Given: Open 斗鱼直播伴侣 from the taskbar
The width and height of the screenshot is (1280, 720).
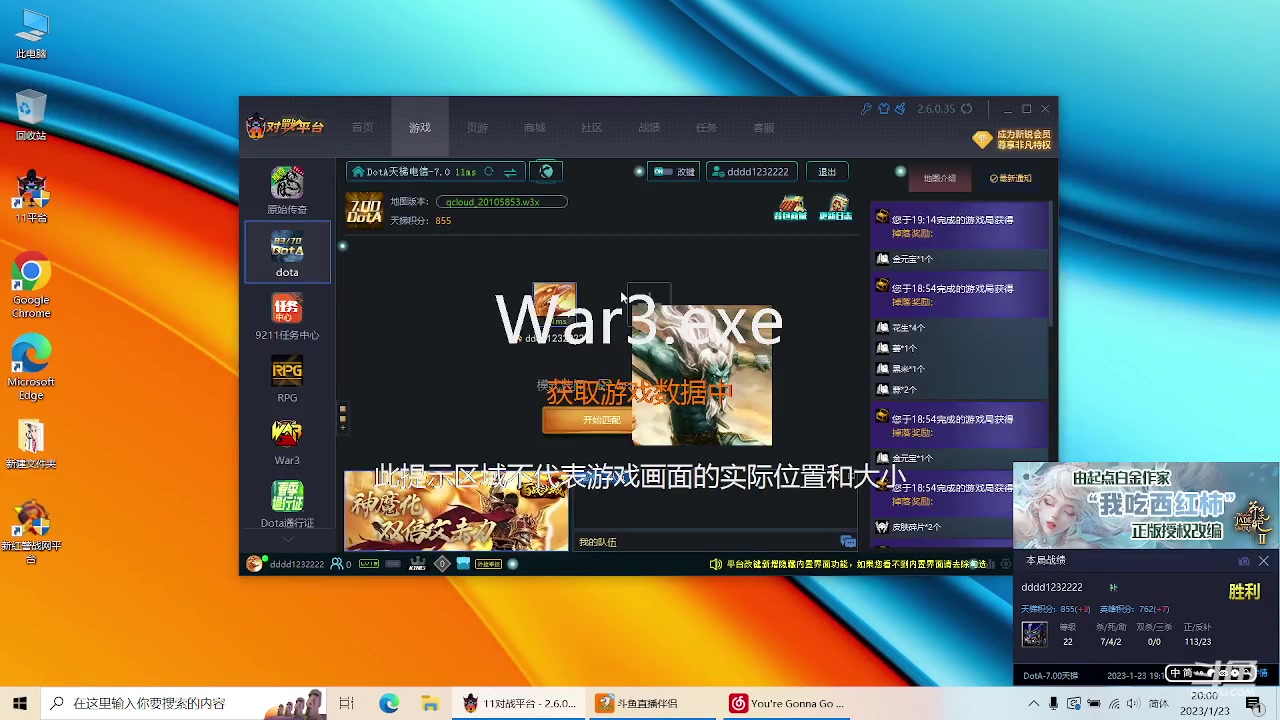Looking at the screenshot, I should point(650,703).
